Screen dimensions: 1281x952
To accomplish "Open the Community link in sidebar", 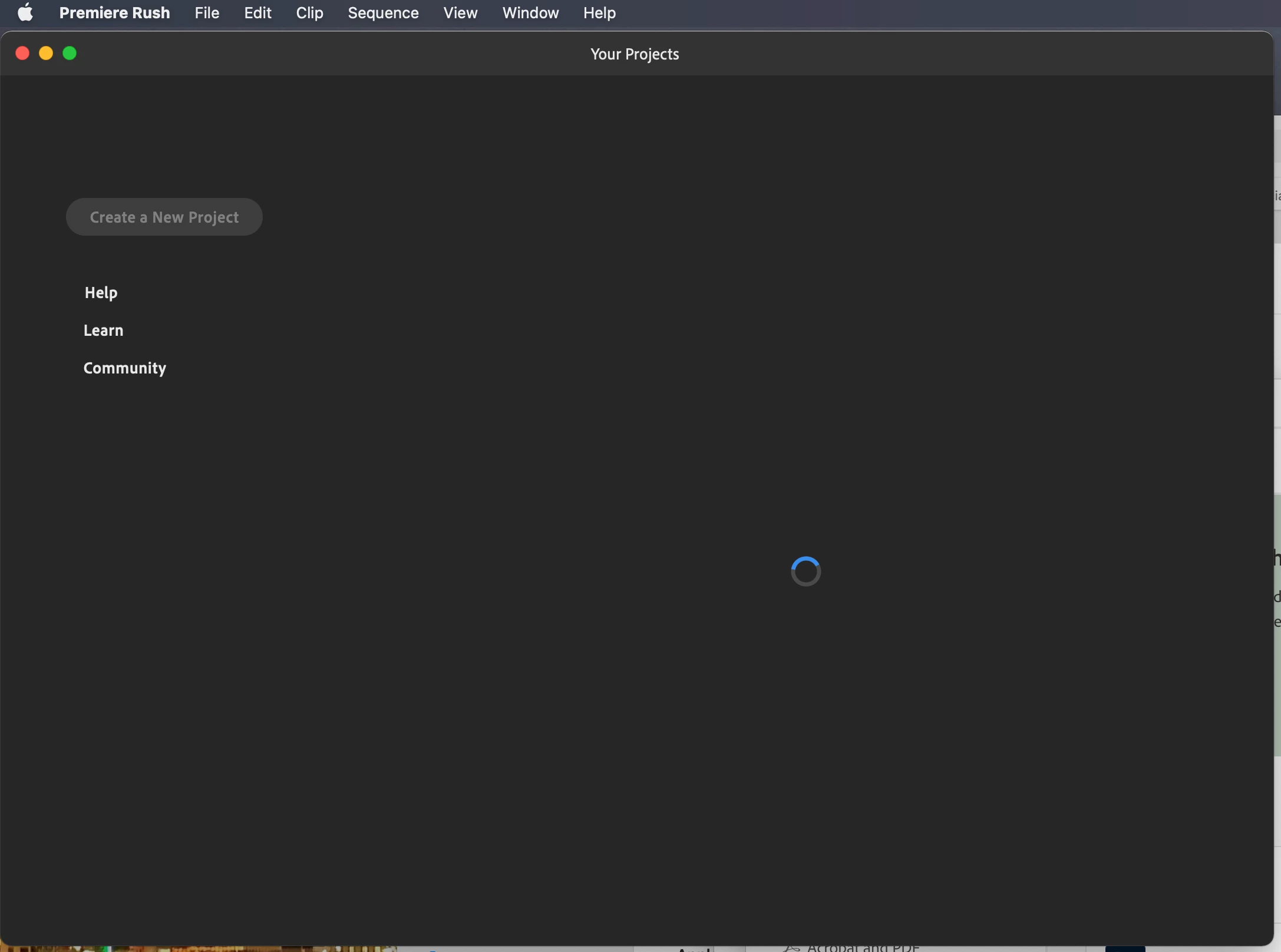I will pos(125,368).
